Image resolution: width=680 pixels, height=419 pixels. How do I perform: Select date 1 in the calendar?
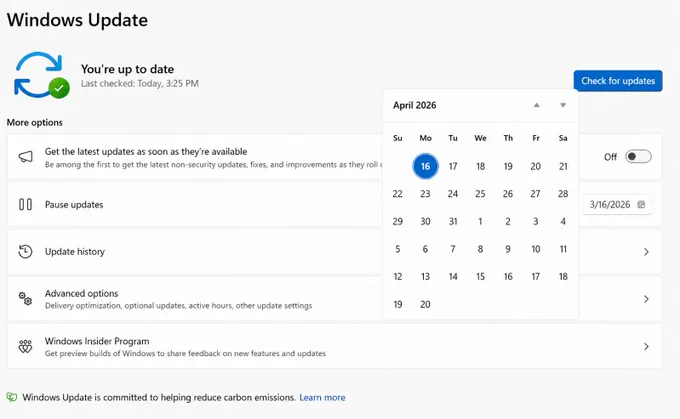point(480,222)
